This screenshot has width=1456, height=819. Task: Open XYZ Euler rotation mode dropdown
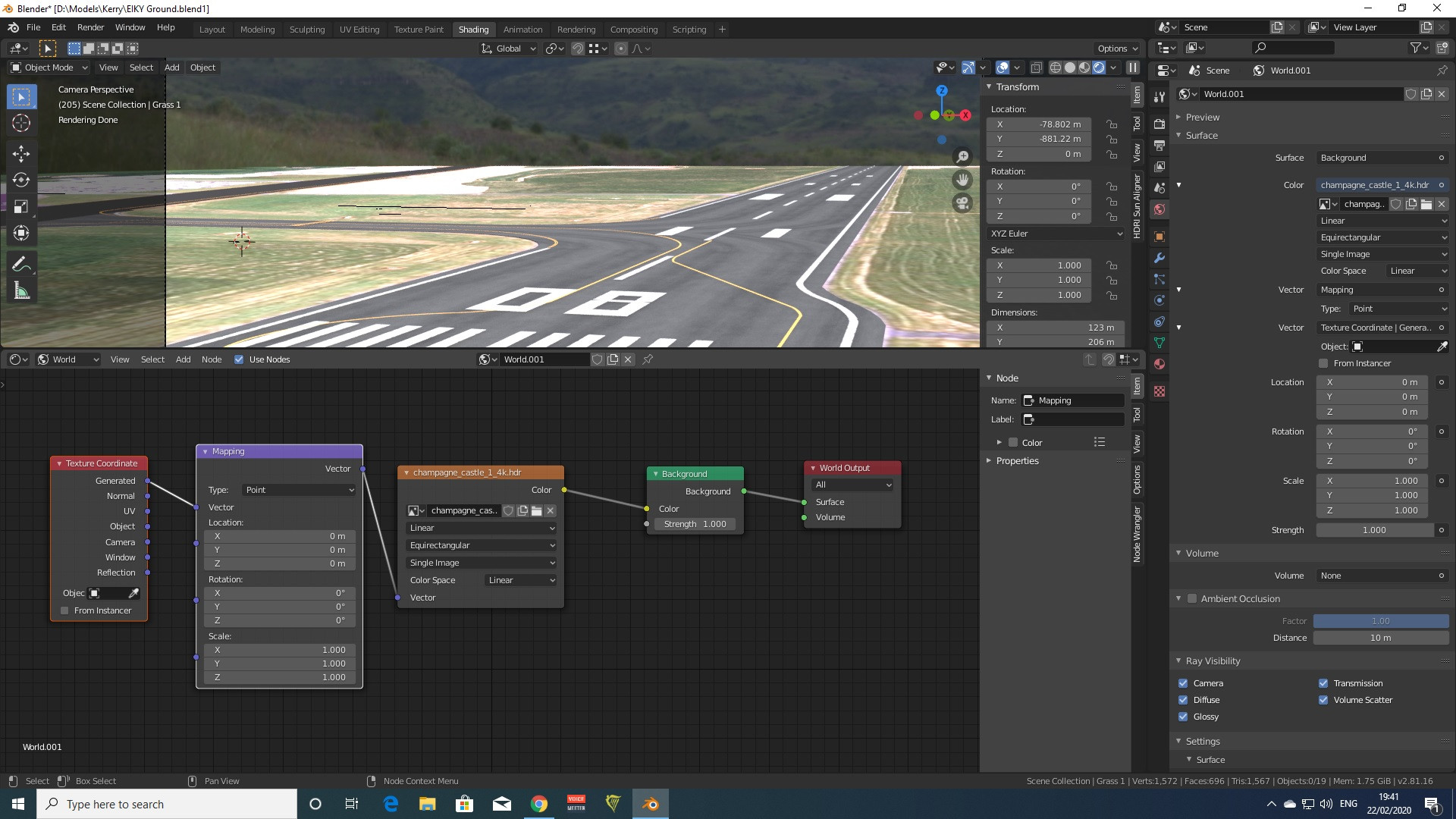1056,234
